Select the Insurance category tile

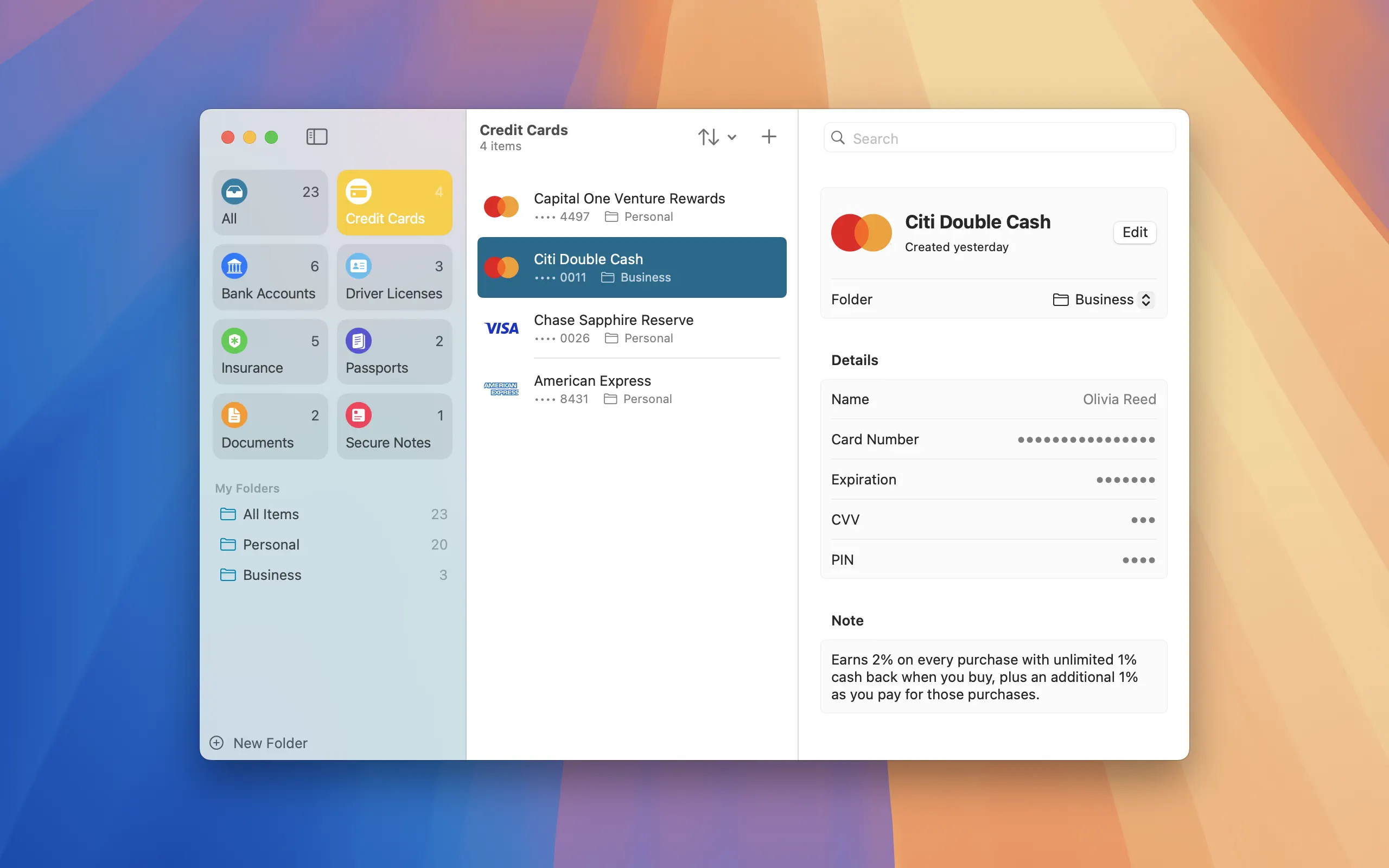(270, 353)
